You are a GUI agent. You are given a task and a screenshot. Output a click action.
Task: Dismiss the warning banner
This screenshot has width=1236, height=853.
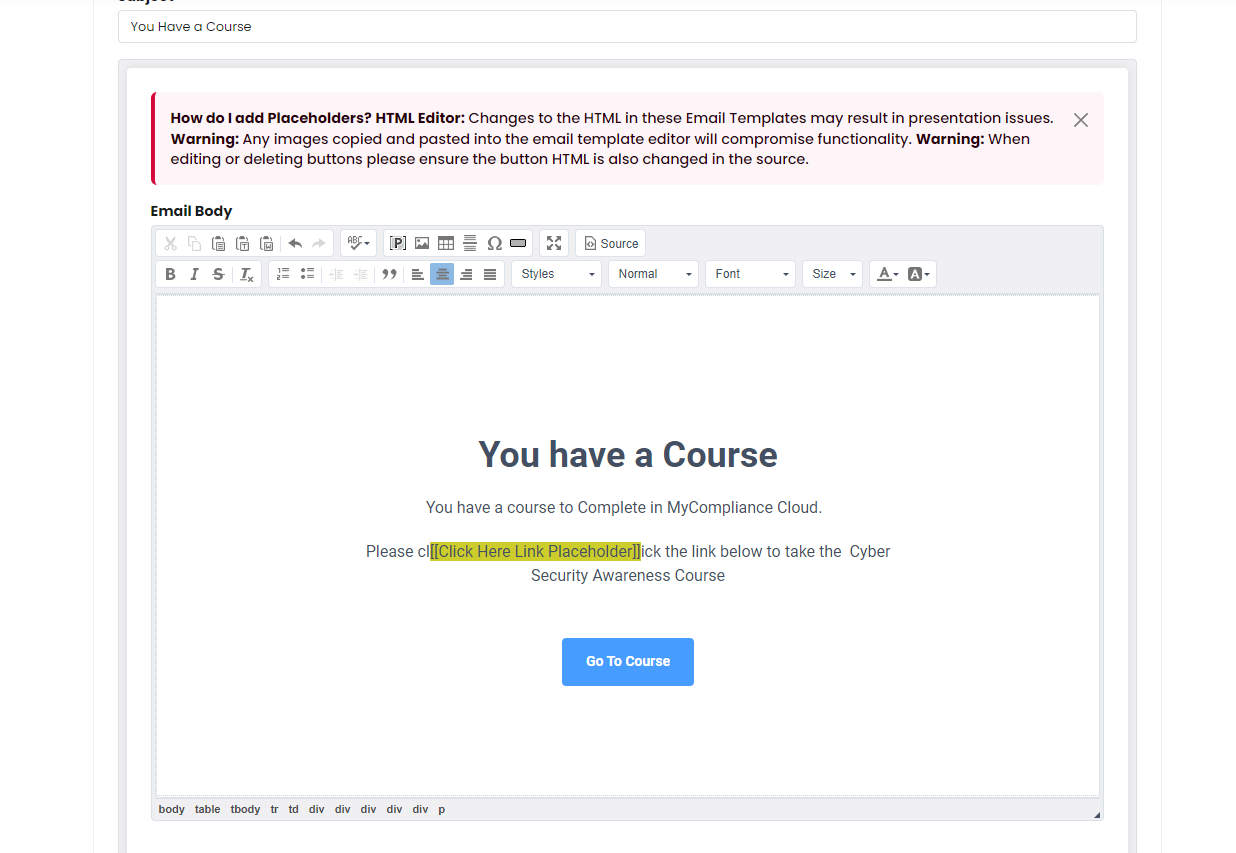click(1081, 120)
